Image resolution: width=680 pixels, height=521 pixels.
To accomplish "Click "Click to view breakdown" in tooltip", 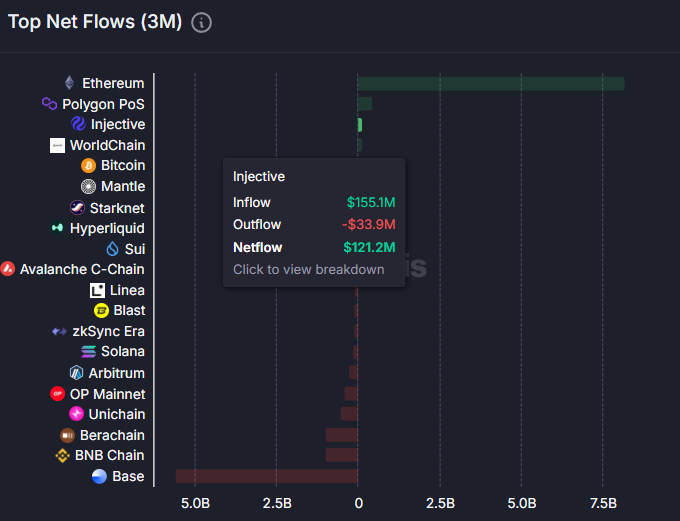I will click(309, 269).
